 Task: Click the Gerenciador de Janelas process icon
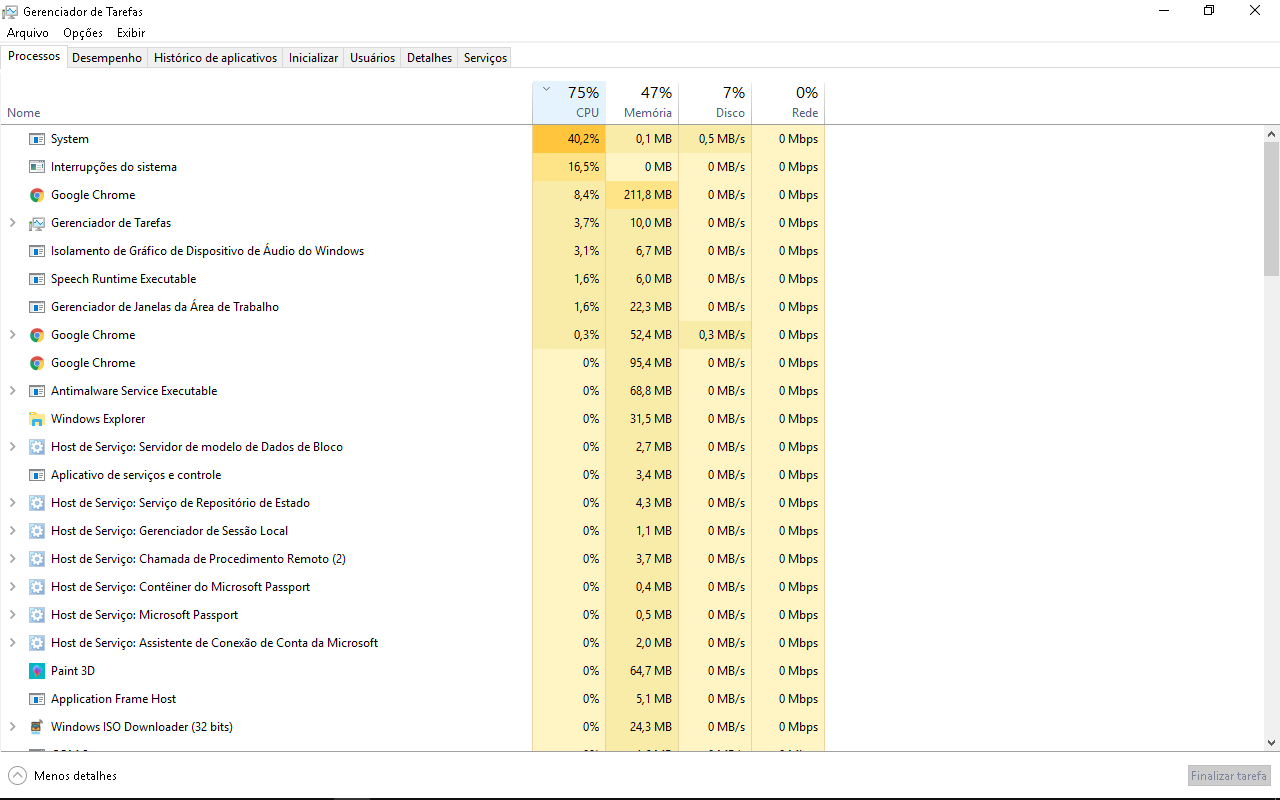[x=37, y=307]
